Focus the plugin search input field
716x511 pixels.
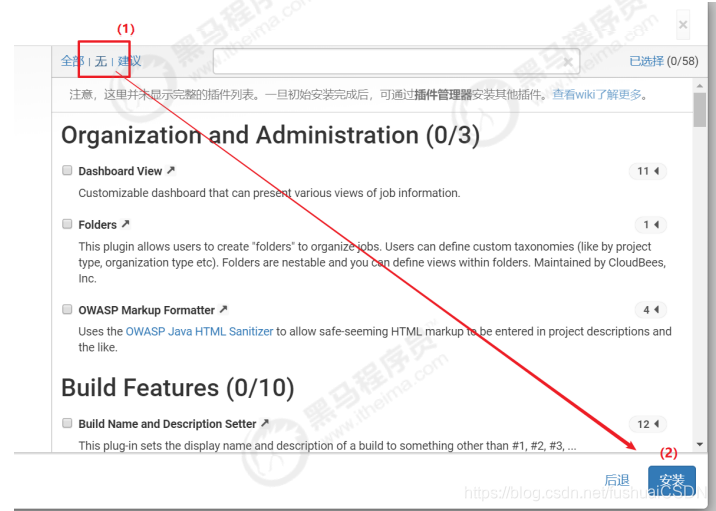click(396, 62)
